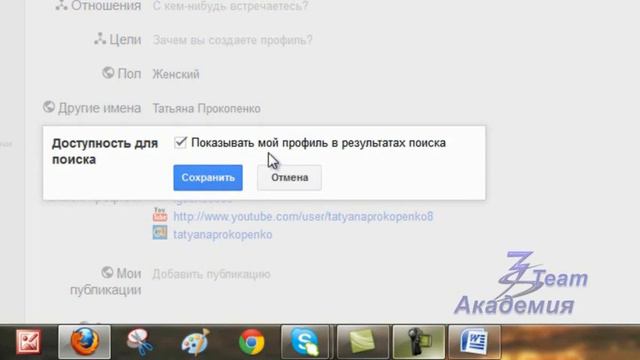The width and height of the screenshot is (640, 360).
Task: Open the red pen icon on taskbar
Action: 29,342
